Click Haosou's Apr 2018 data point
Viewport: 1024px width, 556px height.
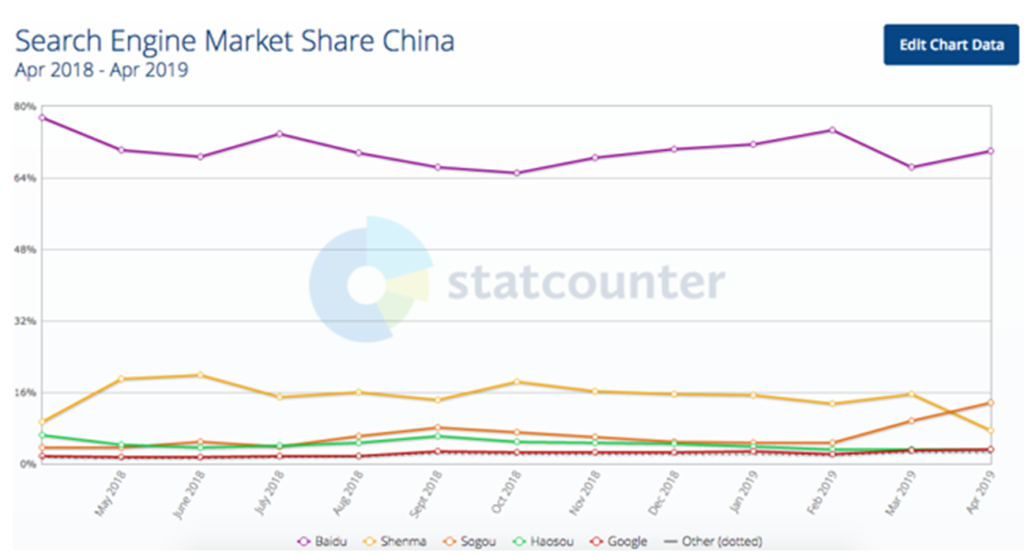pos(42,435)
